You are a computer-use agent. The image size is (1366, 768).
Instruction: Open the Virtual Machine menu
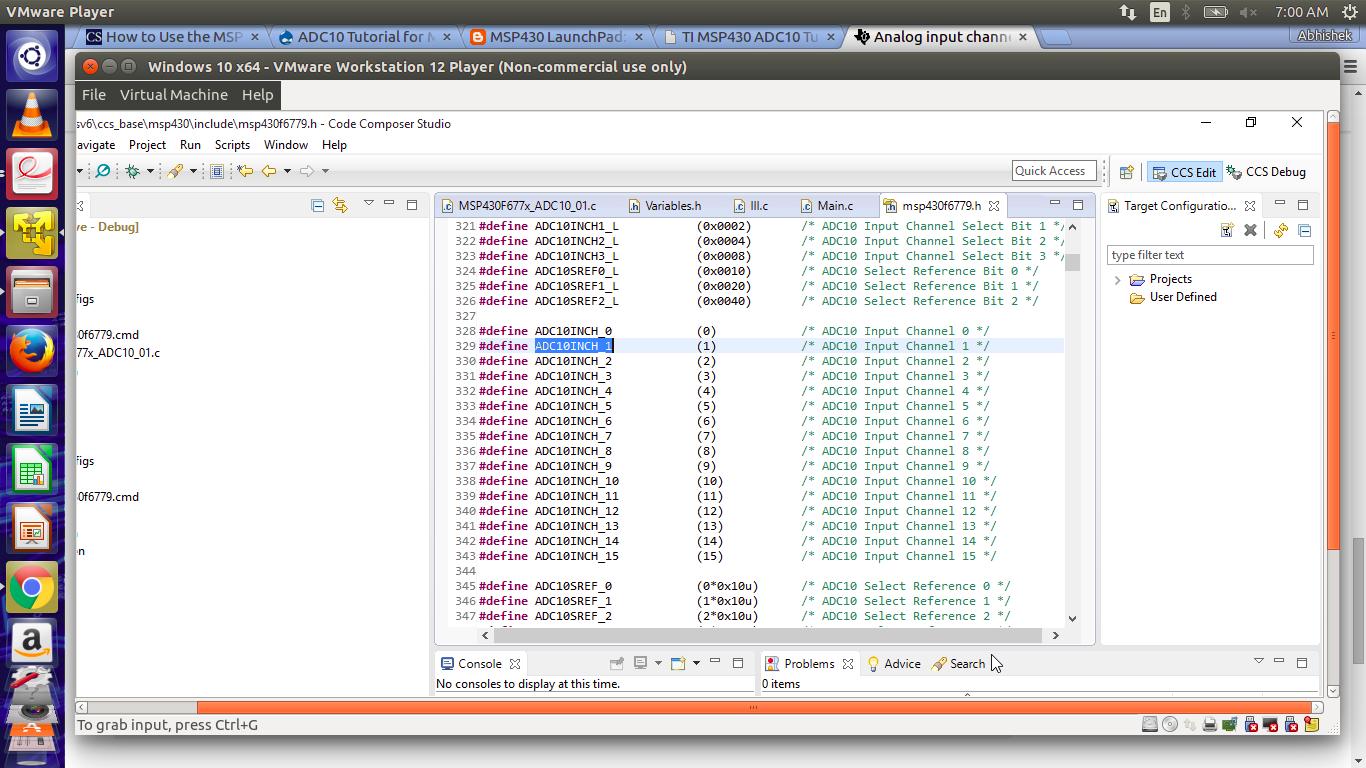click(174, 95)
